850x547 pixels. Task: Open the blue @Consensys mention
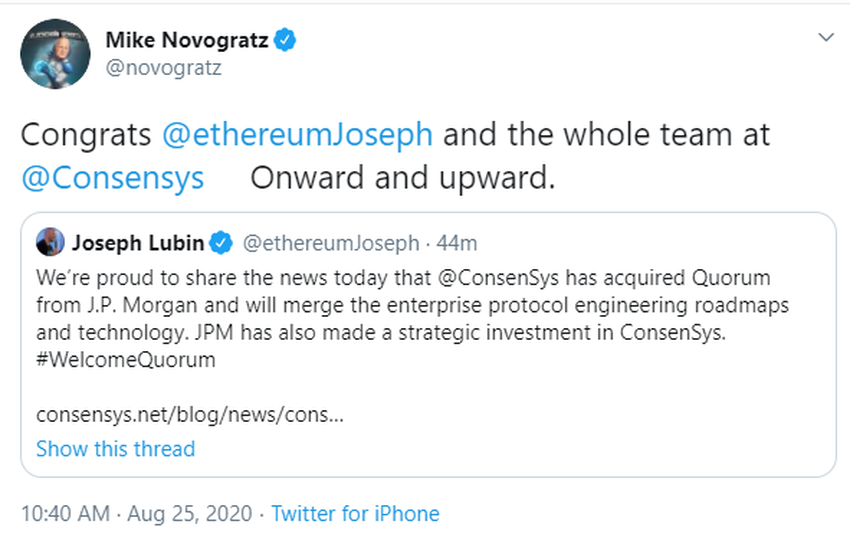[x=112, y=178]
